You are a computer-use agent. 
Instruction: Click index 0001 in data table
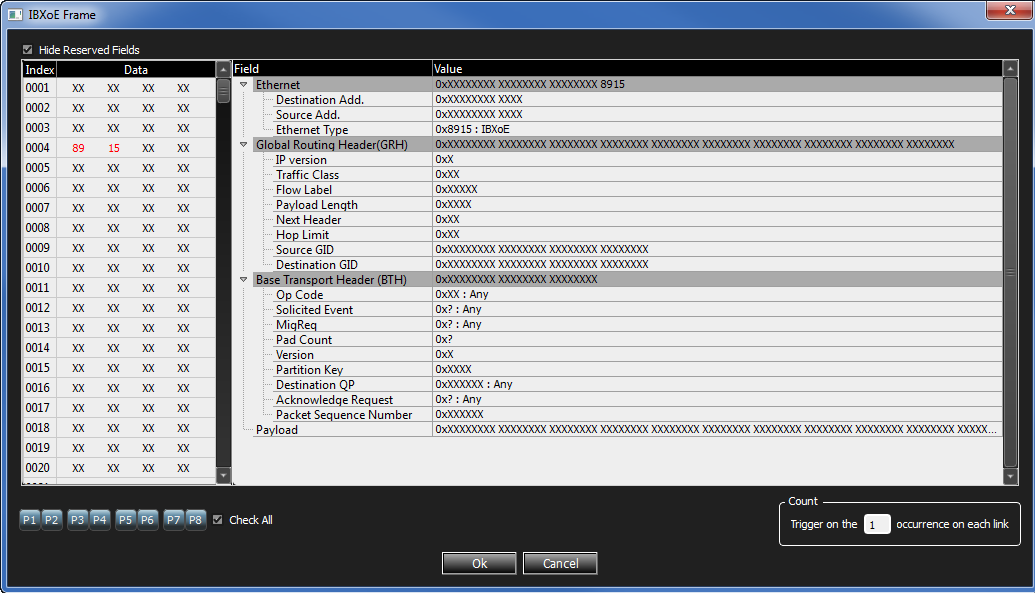pos(38,88)
